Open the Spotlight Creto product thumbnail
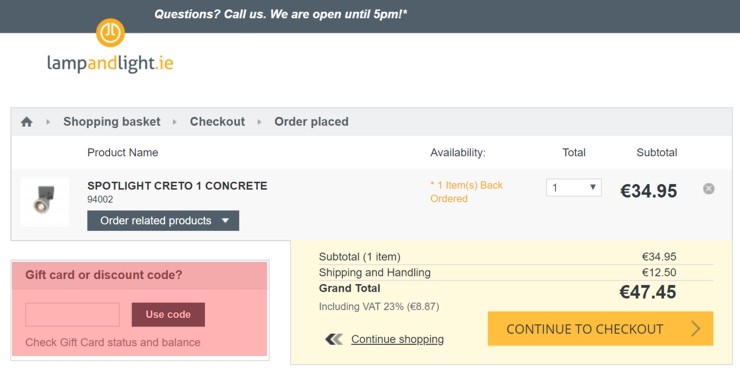Viewport: 740px width, 377px height. [45, 203]
